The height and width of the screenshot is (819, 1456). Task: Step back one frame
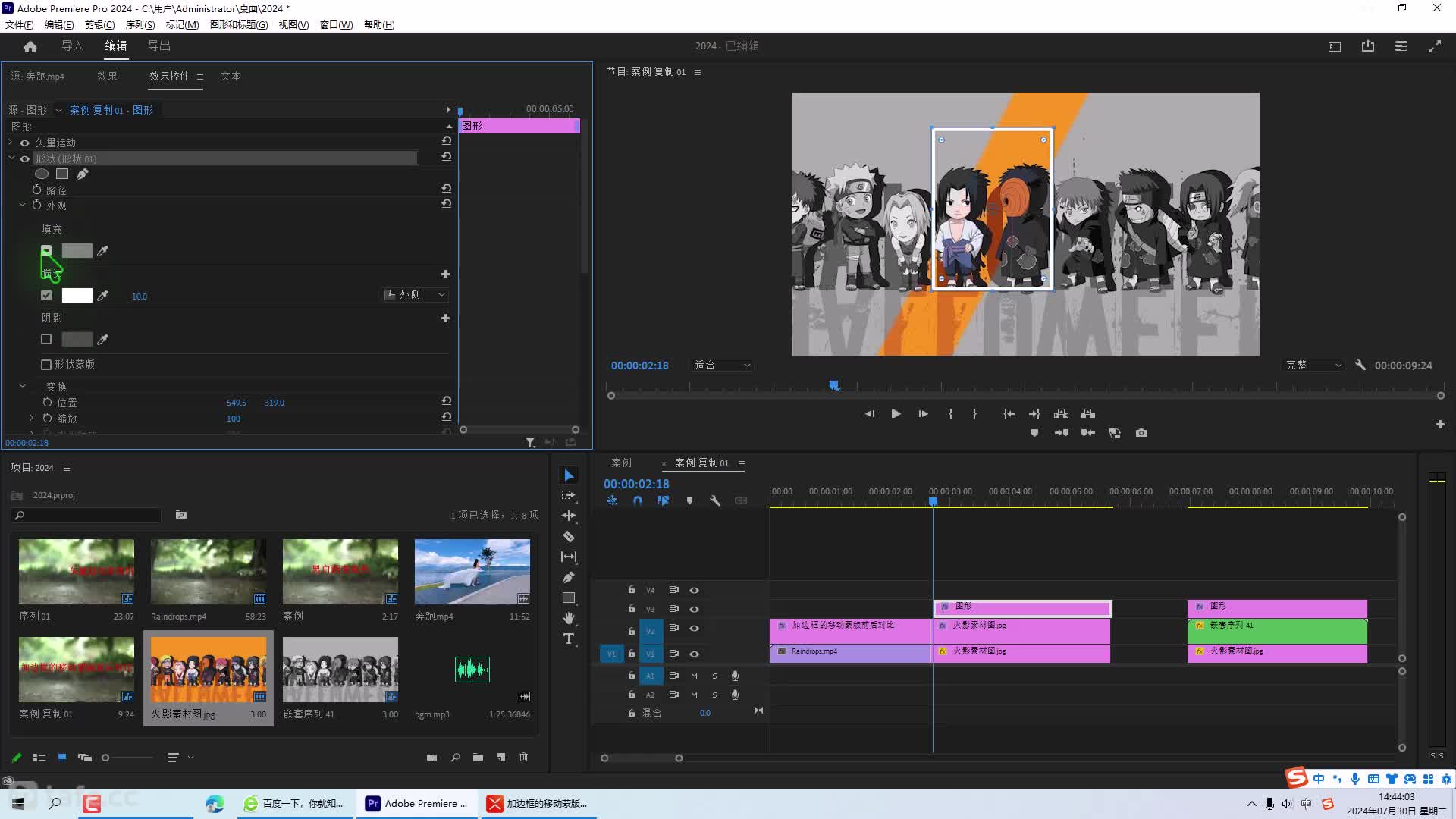(x=869, y=413)
